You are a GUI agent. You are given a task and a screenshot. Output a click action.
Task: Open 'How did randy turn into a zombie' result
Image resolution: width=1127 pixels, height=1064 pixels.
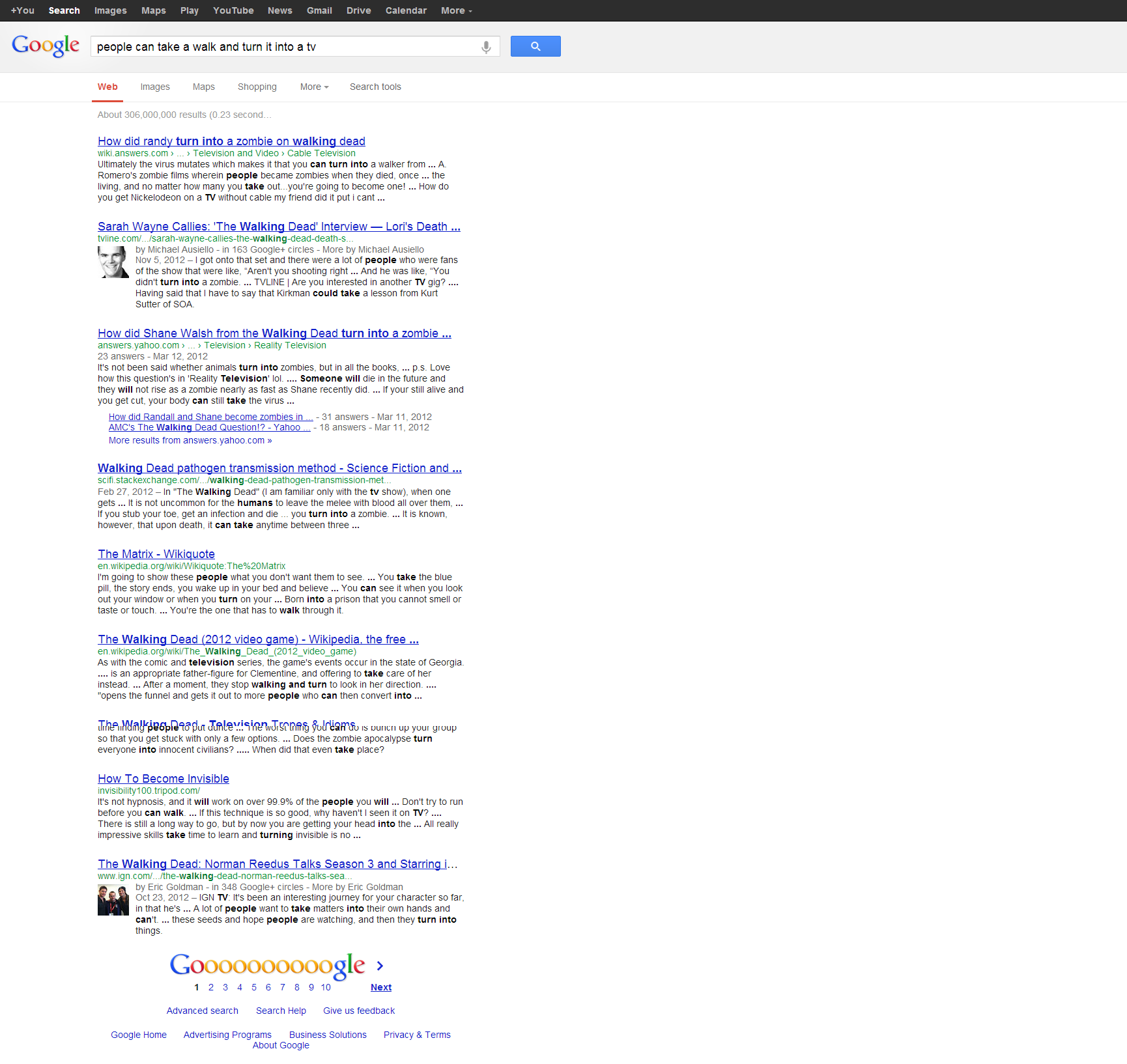[x=231, y=141]
